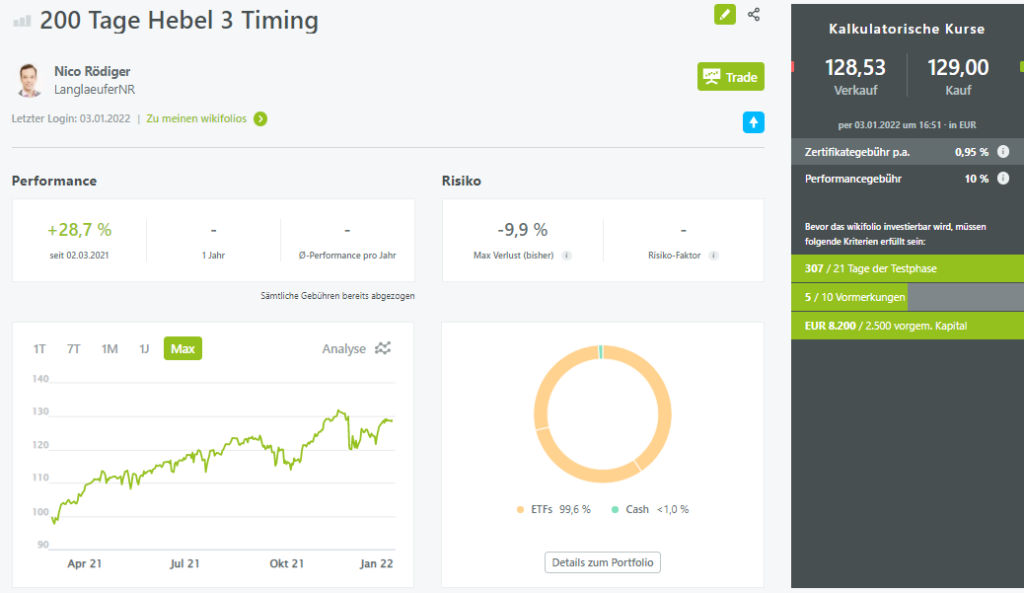Open the share icon
Viewport: 1024px width, 593px height.
click(754, 14)
